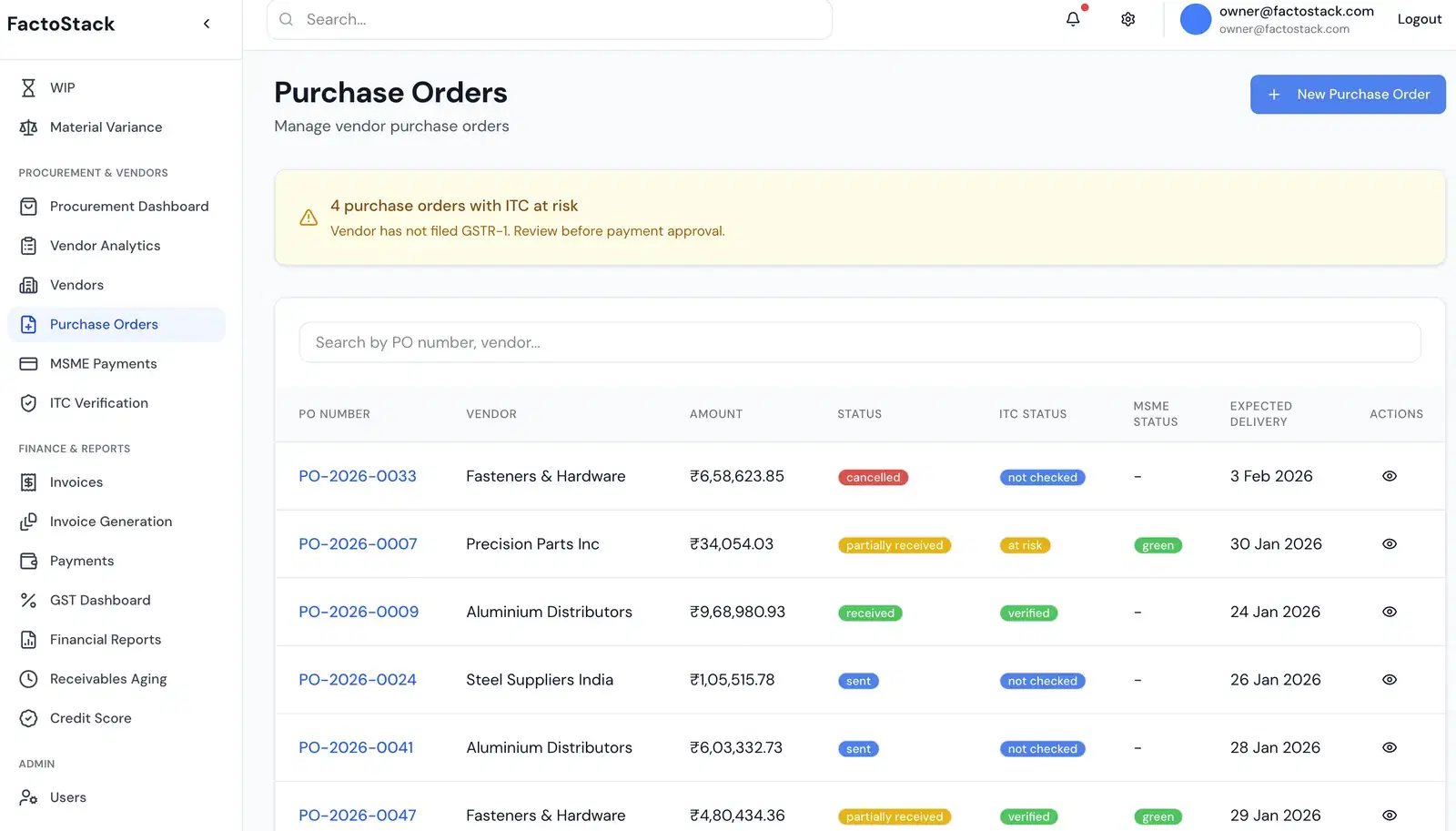Click the Receivables Aging clock icon

tap(28, 679)
